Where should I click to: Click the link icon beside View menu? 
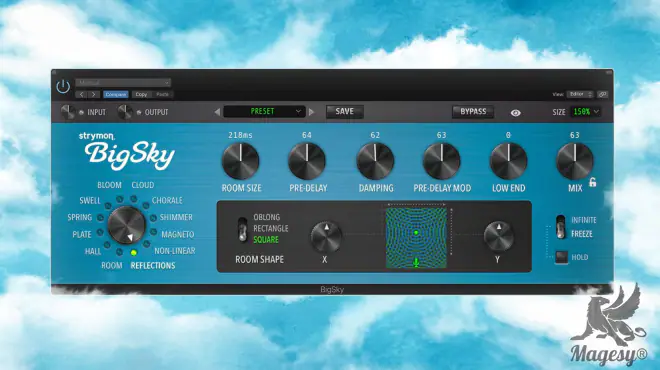602,94
